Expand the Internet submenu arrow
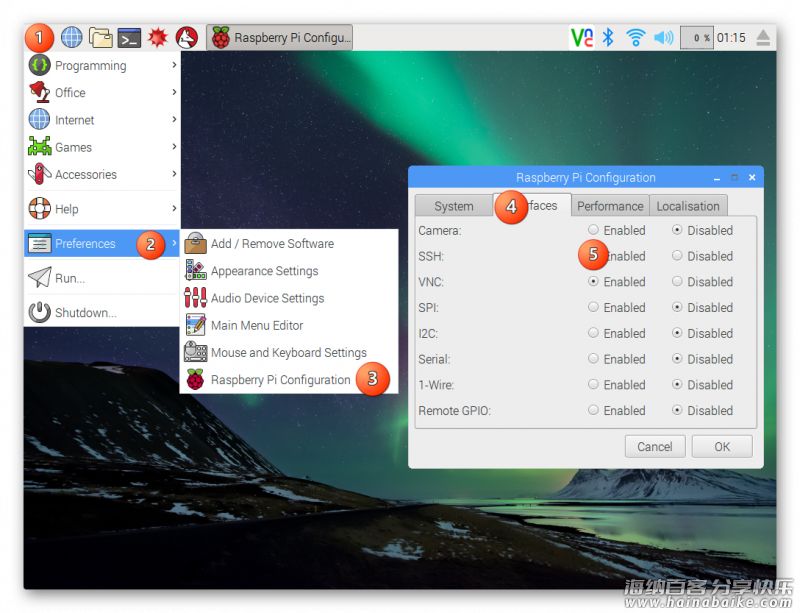Screen dimensions: 800x613 coord(174,119)
